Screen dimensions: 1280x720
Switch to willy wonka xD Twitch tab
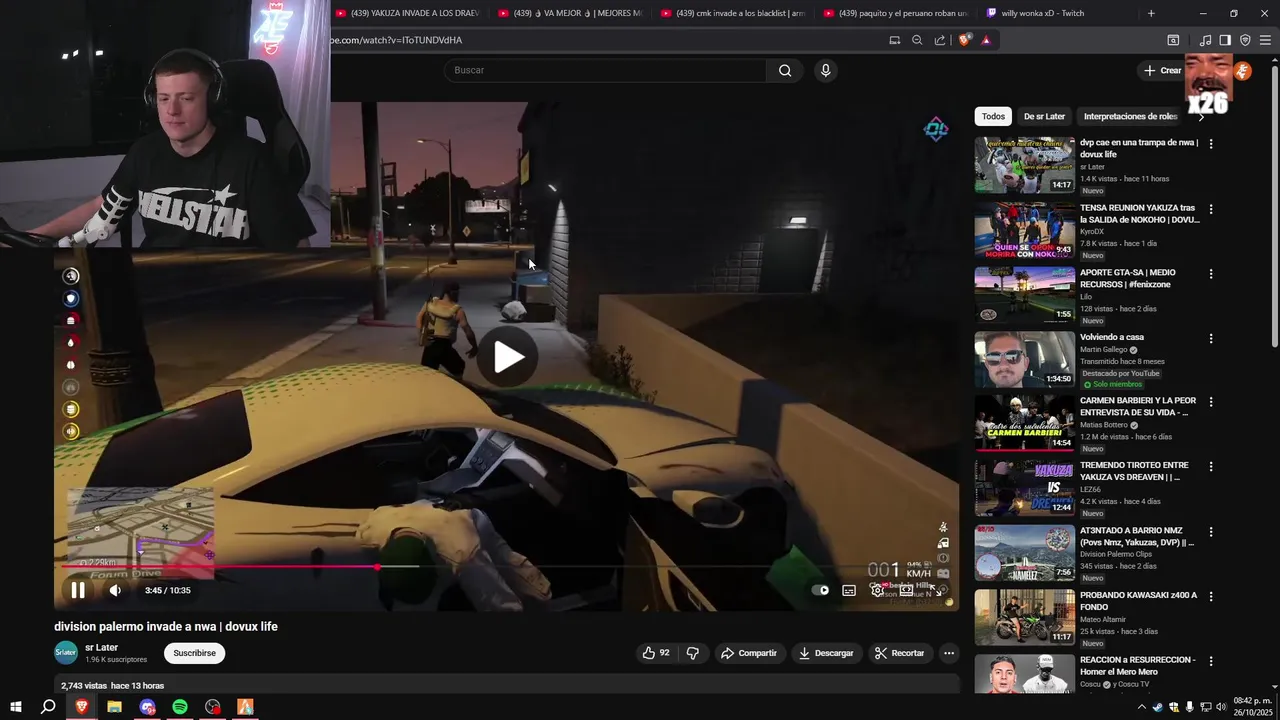(1058, 13)
